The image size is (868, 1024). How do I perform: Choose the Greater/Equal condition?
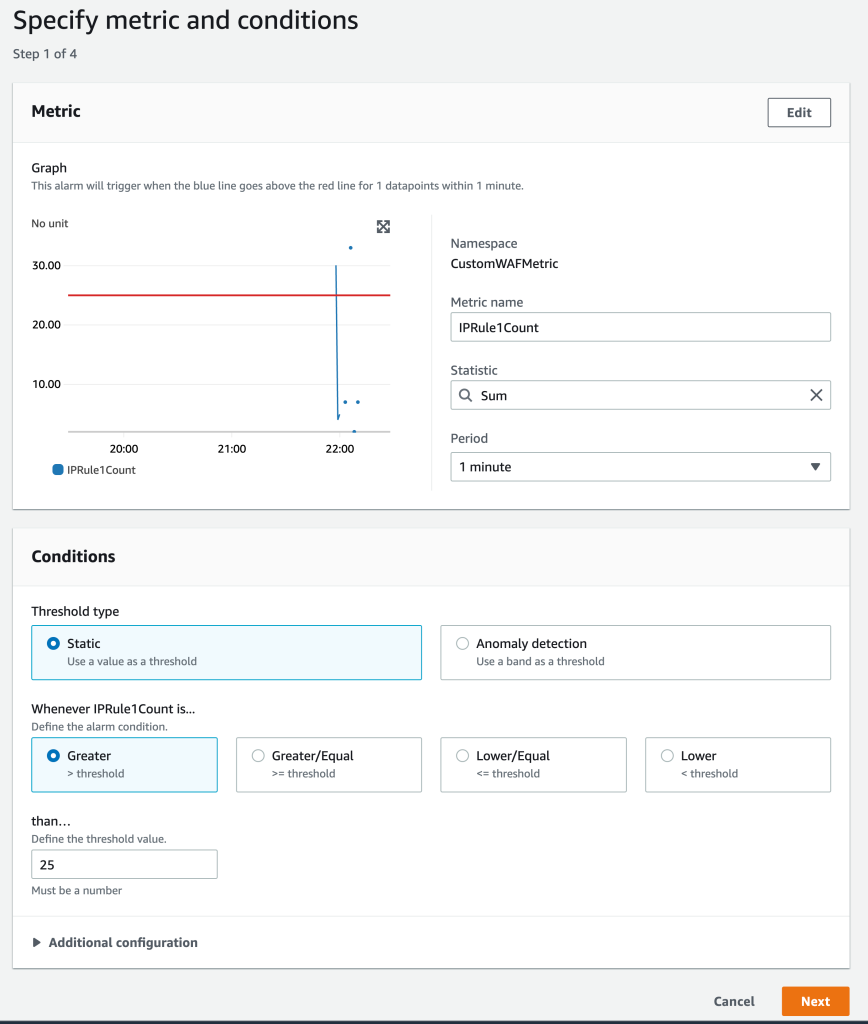point(258,755)
